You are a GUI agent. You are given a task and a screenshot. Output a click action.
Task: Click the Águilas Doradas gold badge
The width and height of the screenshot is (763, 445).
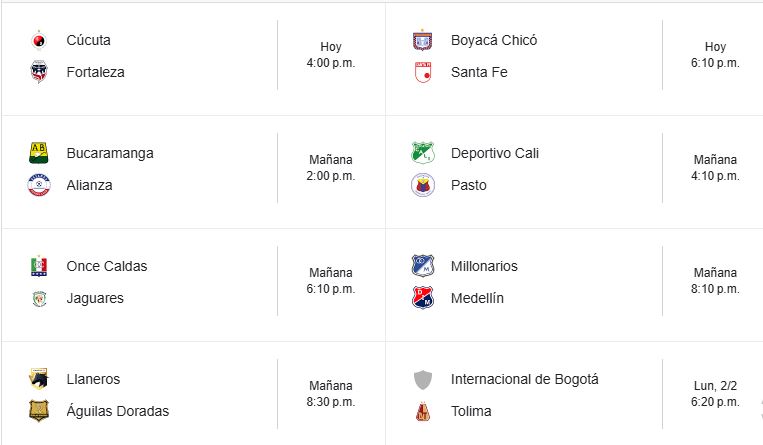(x=39, y=411)
